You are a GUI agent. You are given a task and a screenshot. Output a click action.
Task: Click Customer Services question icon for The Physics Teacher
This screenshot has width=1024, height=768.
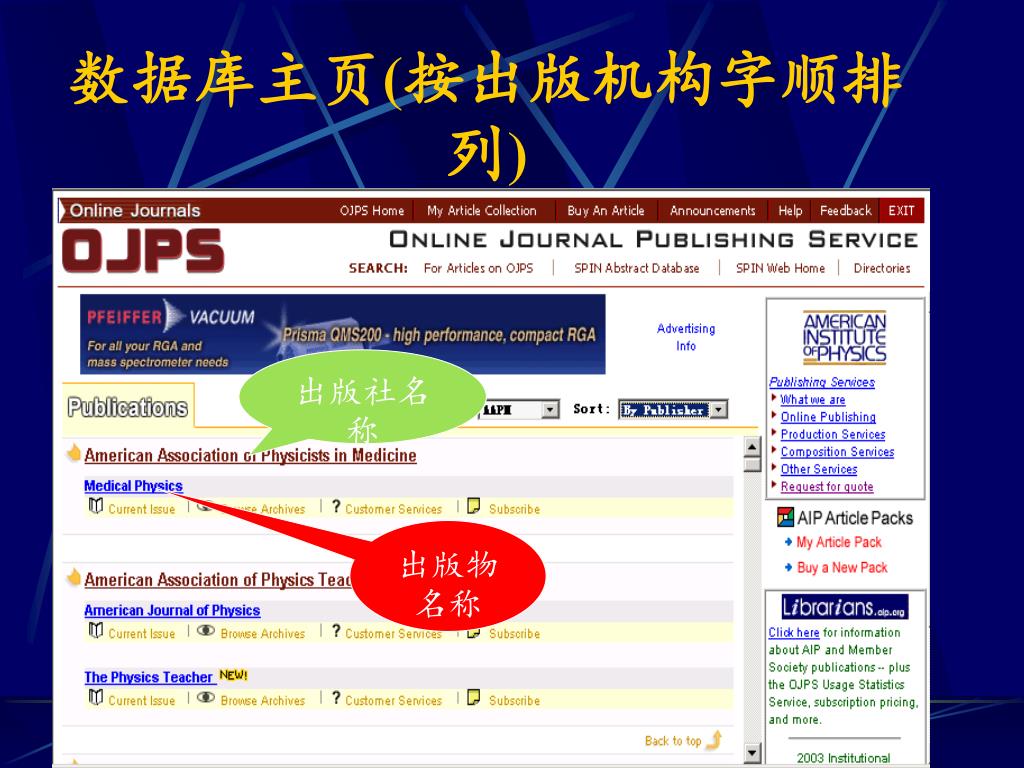click(x=336, y=697)
